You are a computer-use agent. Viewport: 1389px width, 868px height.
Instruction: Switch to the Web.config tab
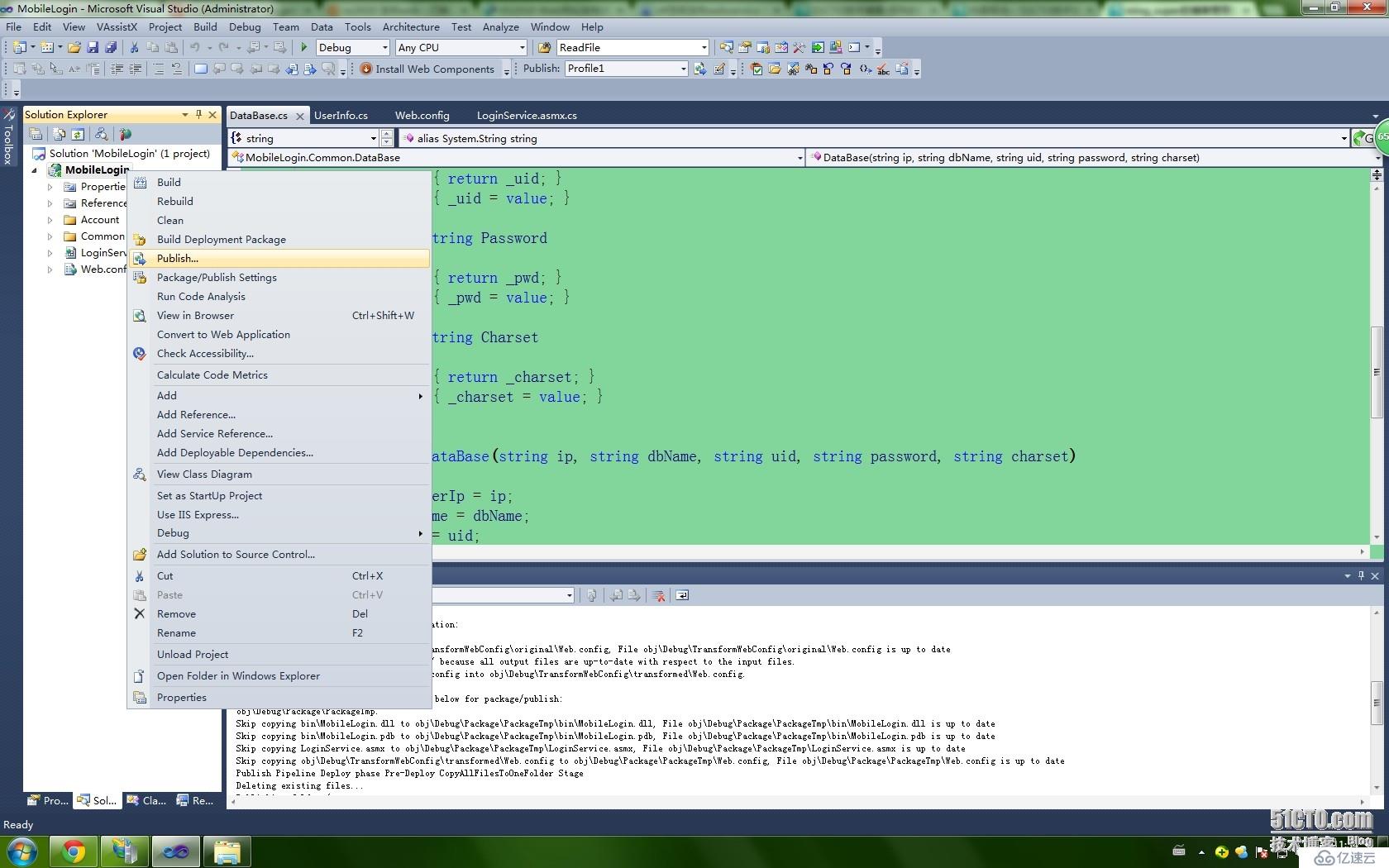click(x=422, y=115)
